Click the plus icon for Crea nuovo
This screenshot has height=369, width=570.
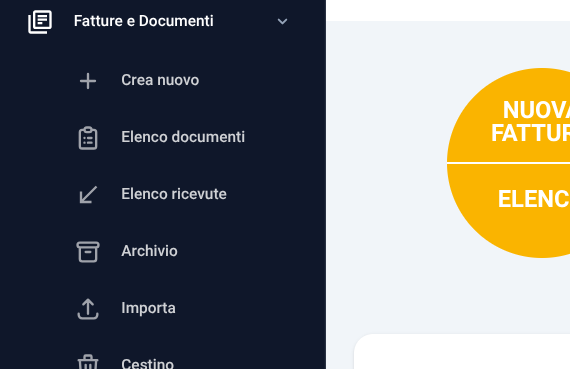(x=88, y=81)
